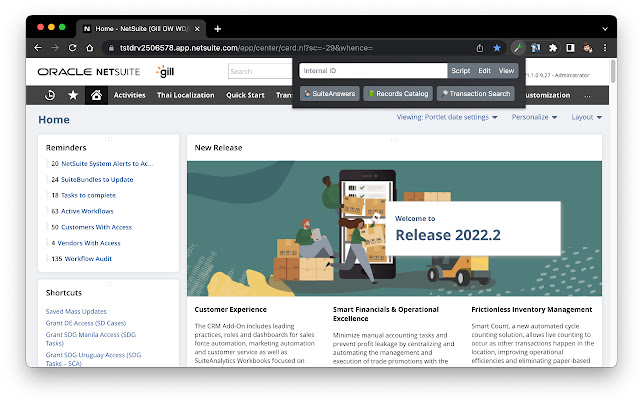The height and width of the screenshot is (400, 640).
Task: Toggle the browser side panel icon
Action: click(x=570, y=48)
